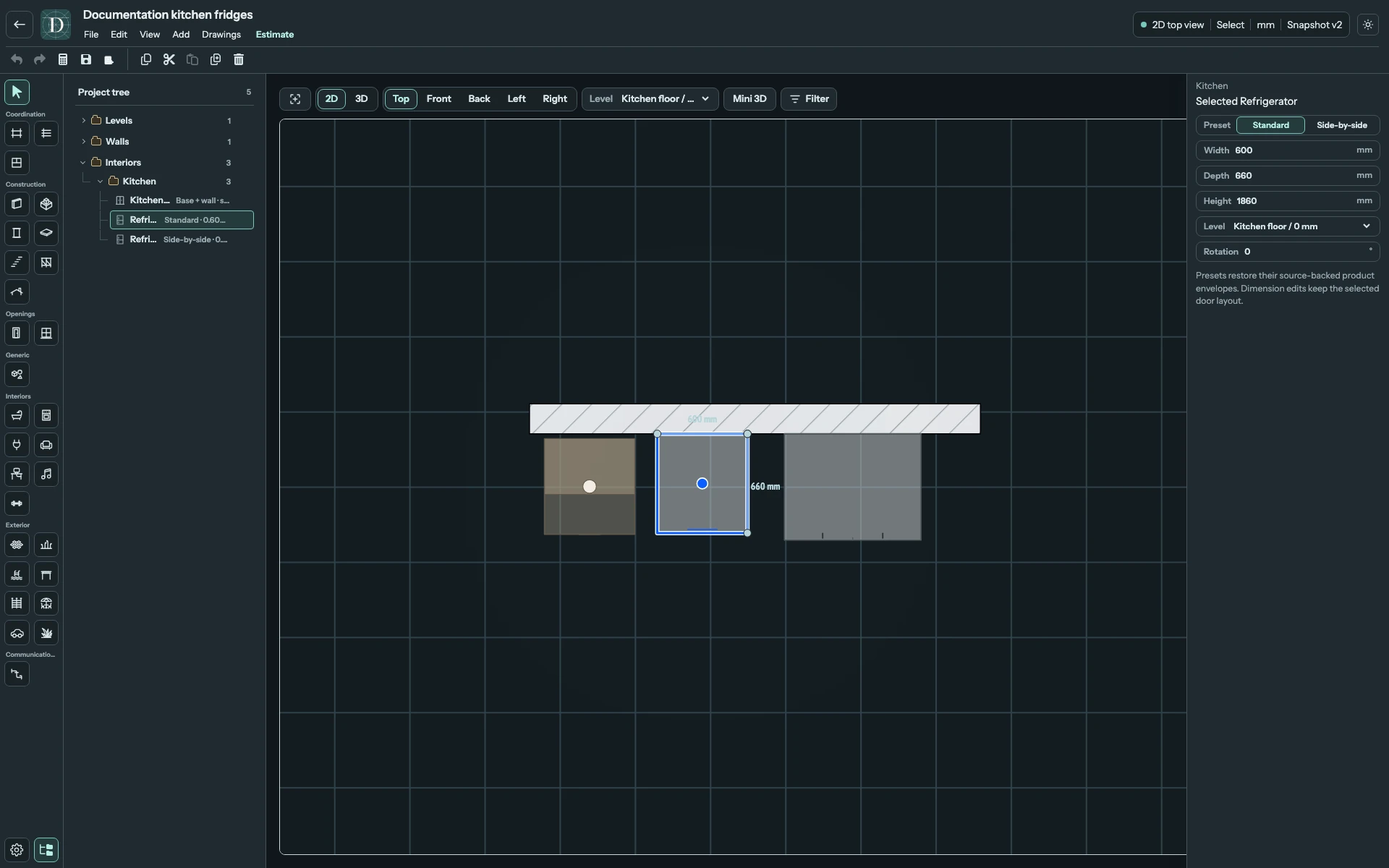Screen dimensions: 1389x868
Task: Expand the Walls folder
Action: [x=84, y=142]
